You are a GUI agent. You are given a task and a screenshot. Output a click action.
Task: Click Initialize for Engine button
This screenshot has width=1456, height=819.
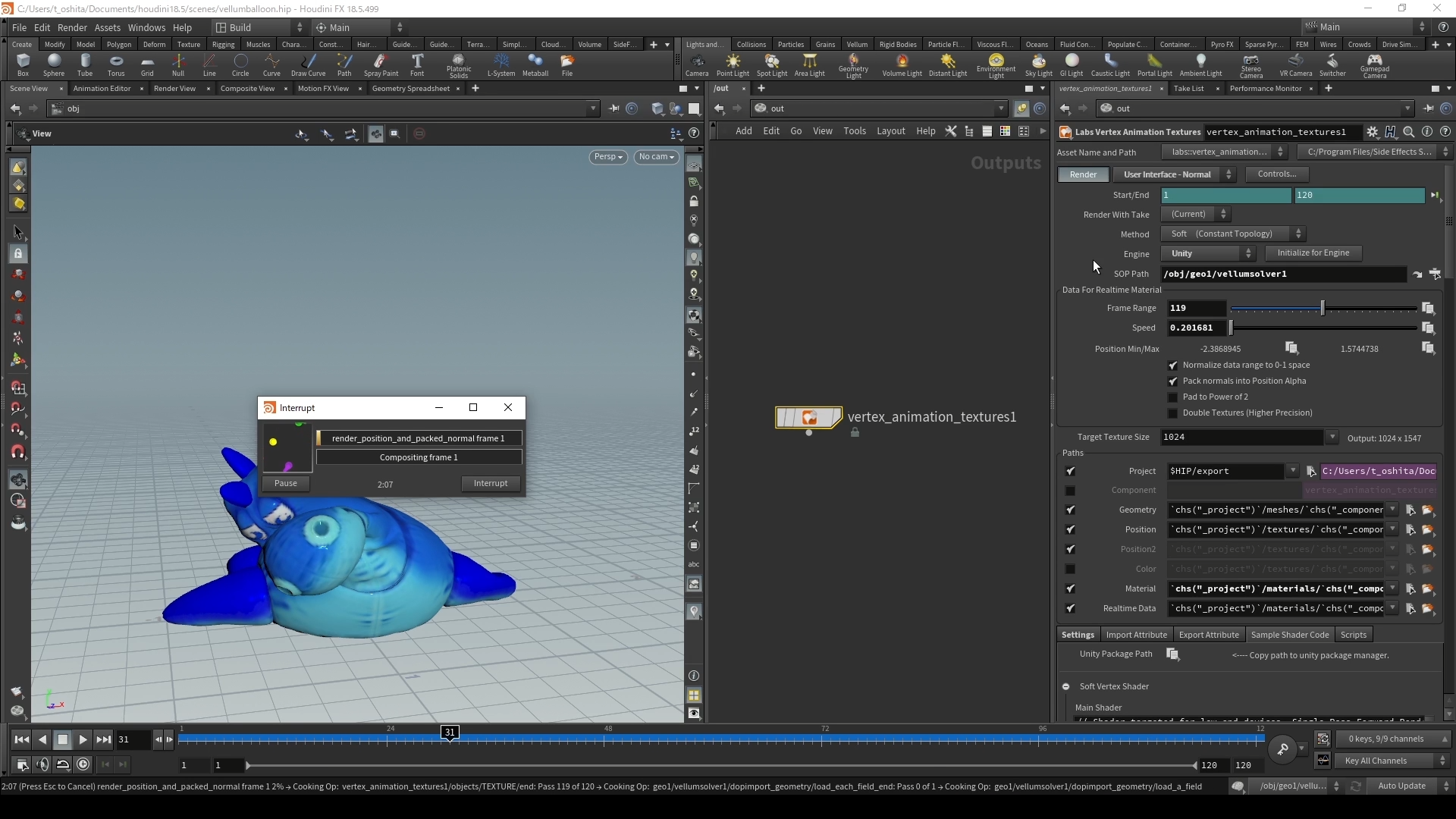(x=1313, y=253)
